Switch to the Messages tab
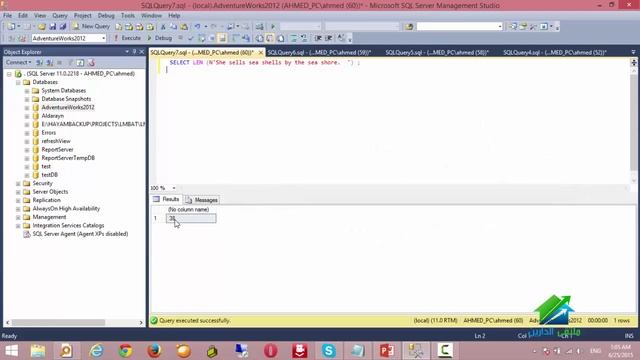640x360 pixels. point(202,200)
